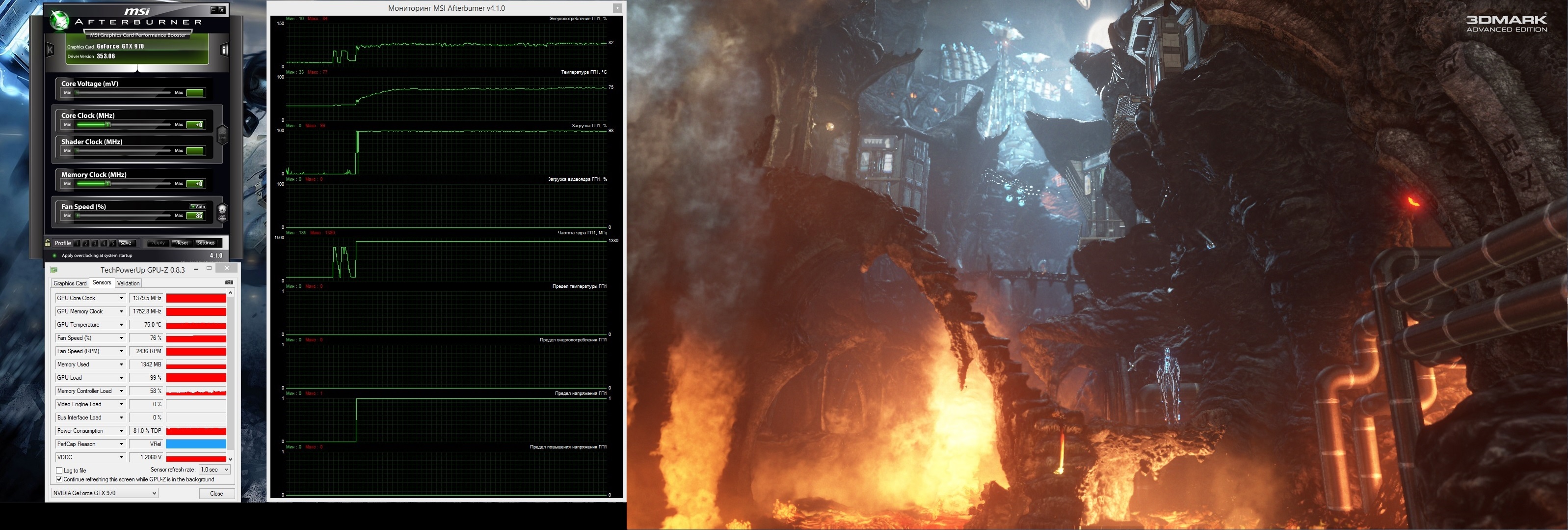Toggle Apply overclocking at system startup
Screen dimensions: 1568x530
pos(55,256)
